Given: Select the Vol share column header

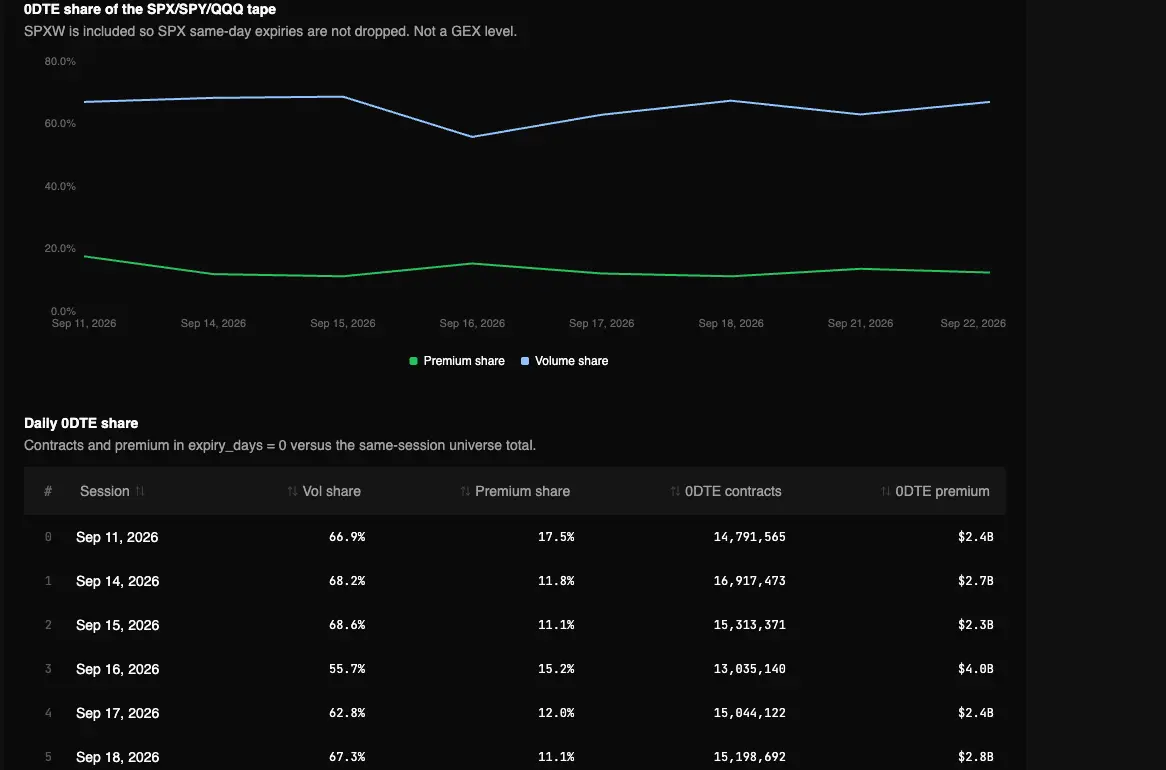Looking at the screenshot, I should (332, 491).
